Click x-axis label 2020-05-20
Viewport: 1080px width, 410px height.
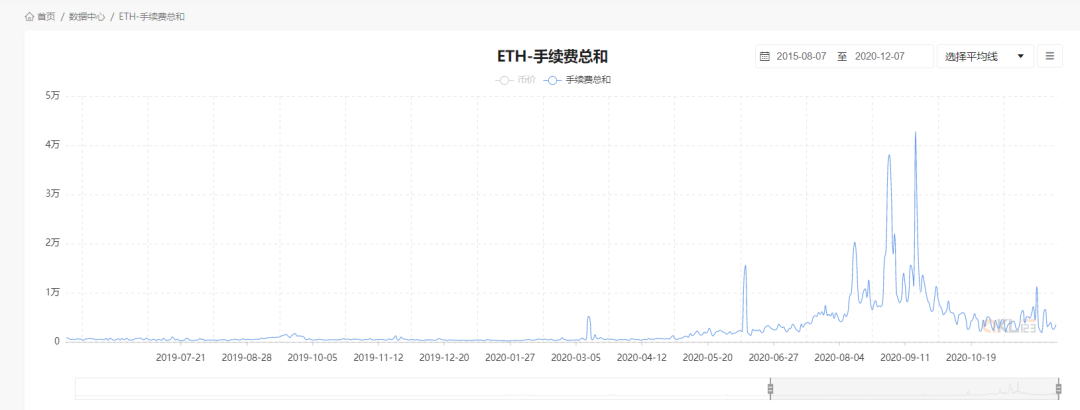click(707, 358)
